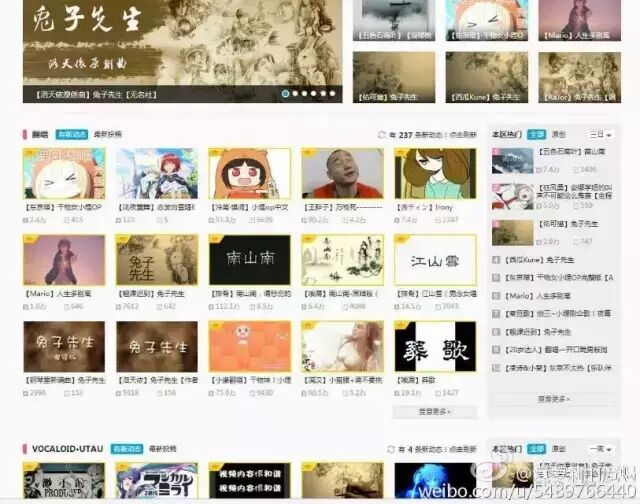Open the 葬歌 video thumbnail
Screen dimensions: 640x504
(x=435, y=346)
